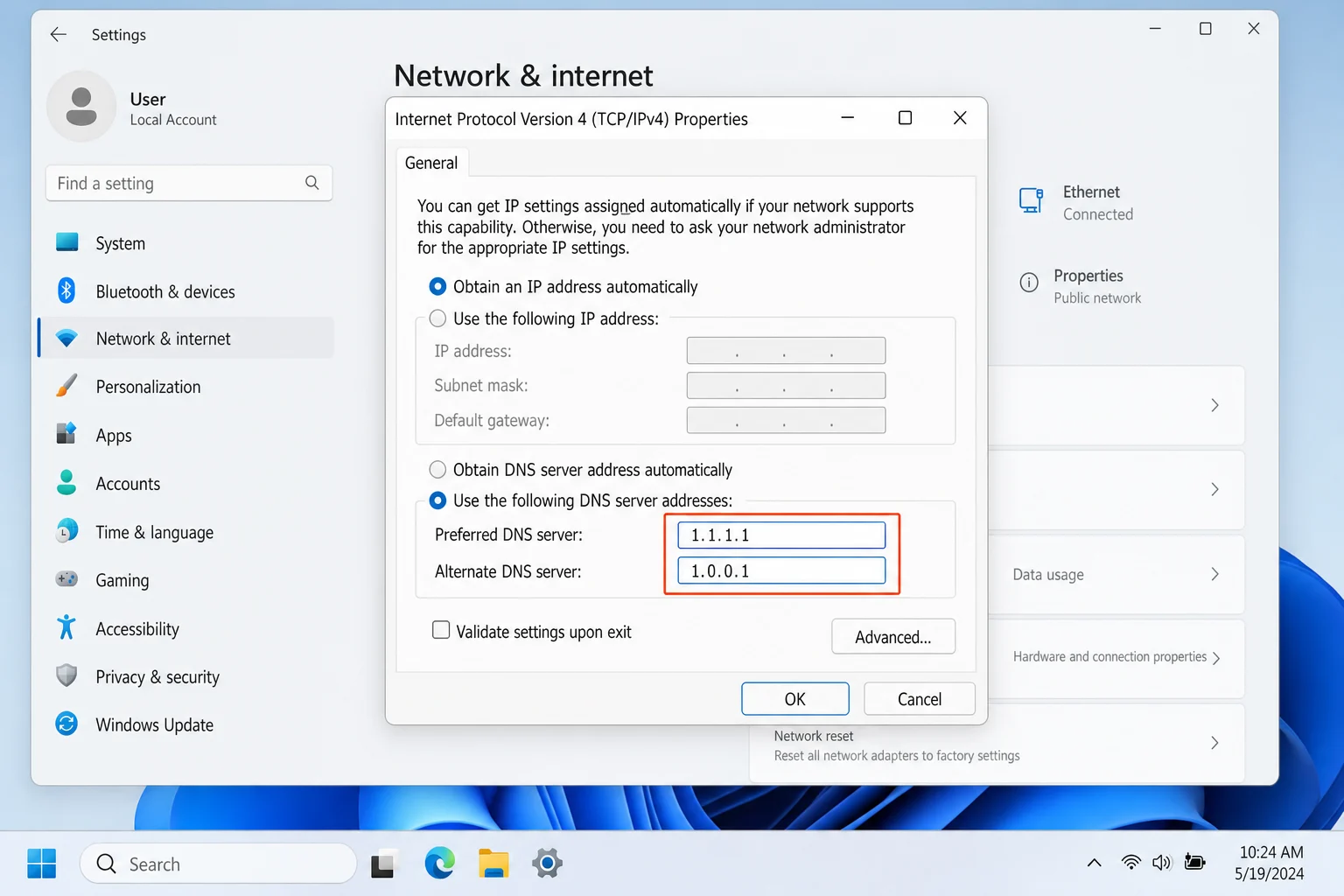Click the Settings gear on taskbar

[547, 864]
